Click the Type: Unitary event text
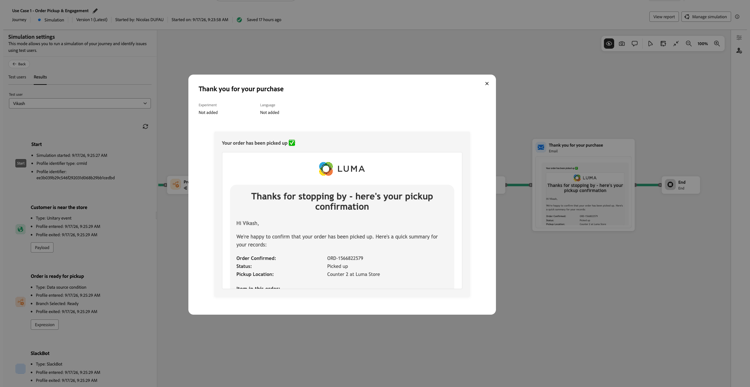 [54, 218]
